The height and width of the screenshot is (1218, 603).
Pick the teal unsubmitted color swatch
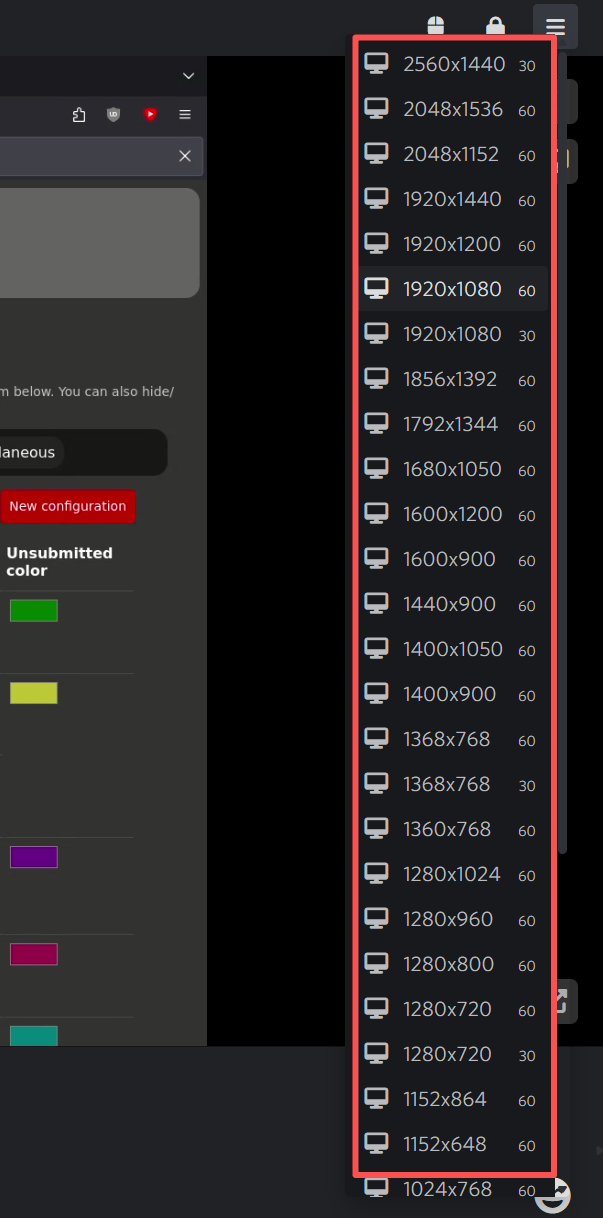[x=34, y=1036]
